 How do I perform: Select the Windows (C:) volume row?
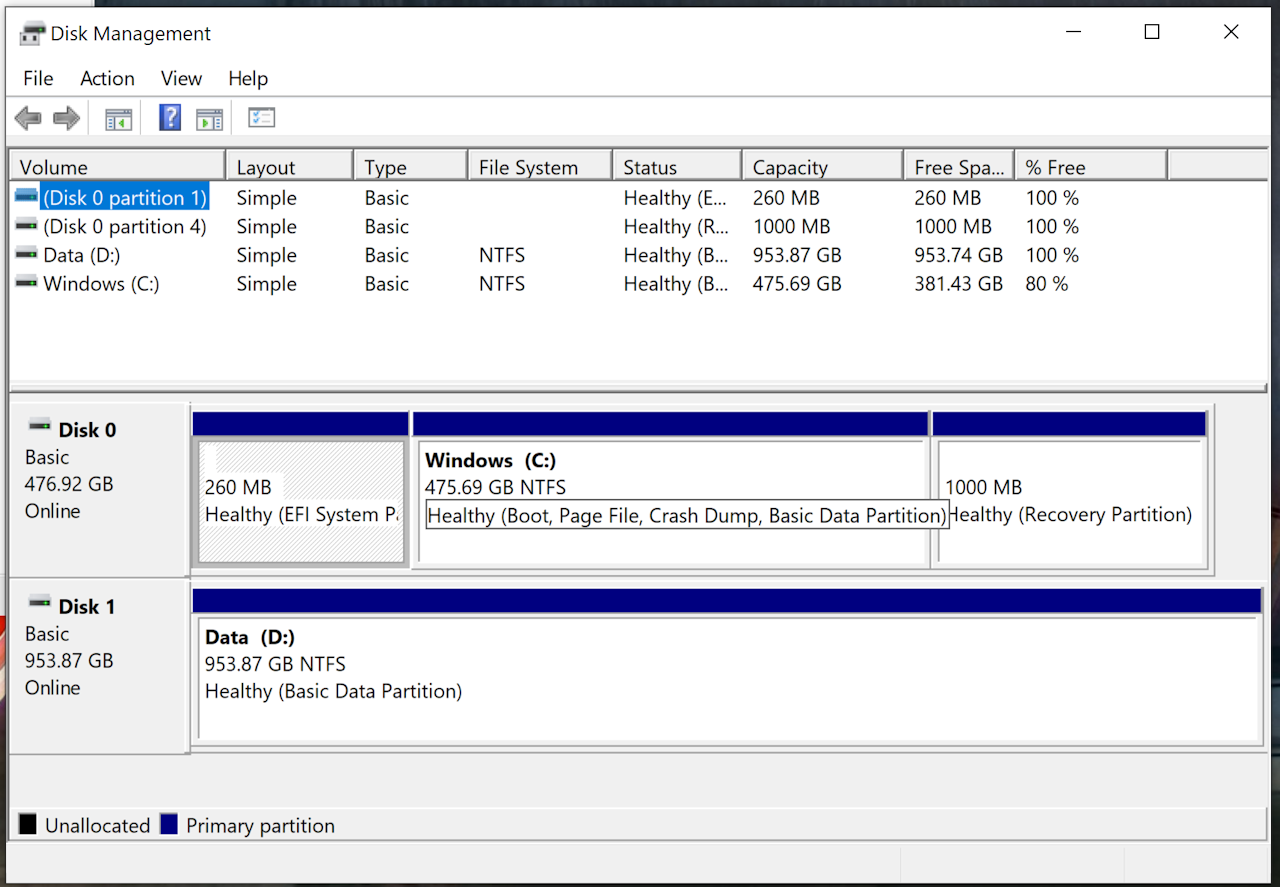click(x=640, y=284)
